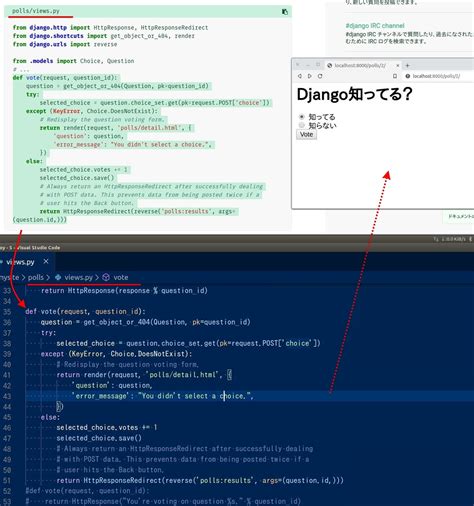Click the 'else:' line 45 in editor

50,417
